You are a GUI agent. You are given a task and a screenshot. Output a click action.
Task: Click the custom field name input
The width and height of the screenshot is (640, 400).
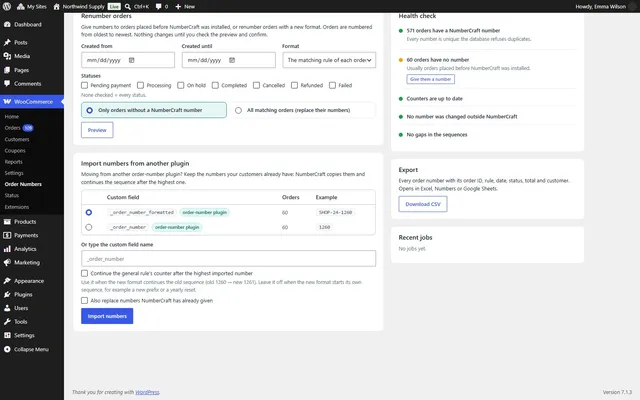(229, 259)
